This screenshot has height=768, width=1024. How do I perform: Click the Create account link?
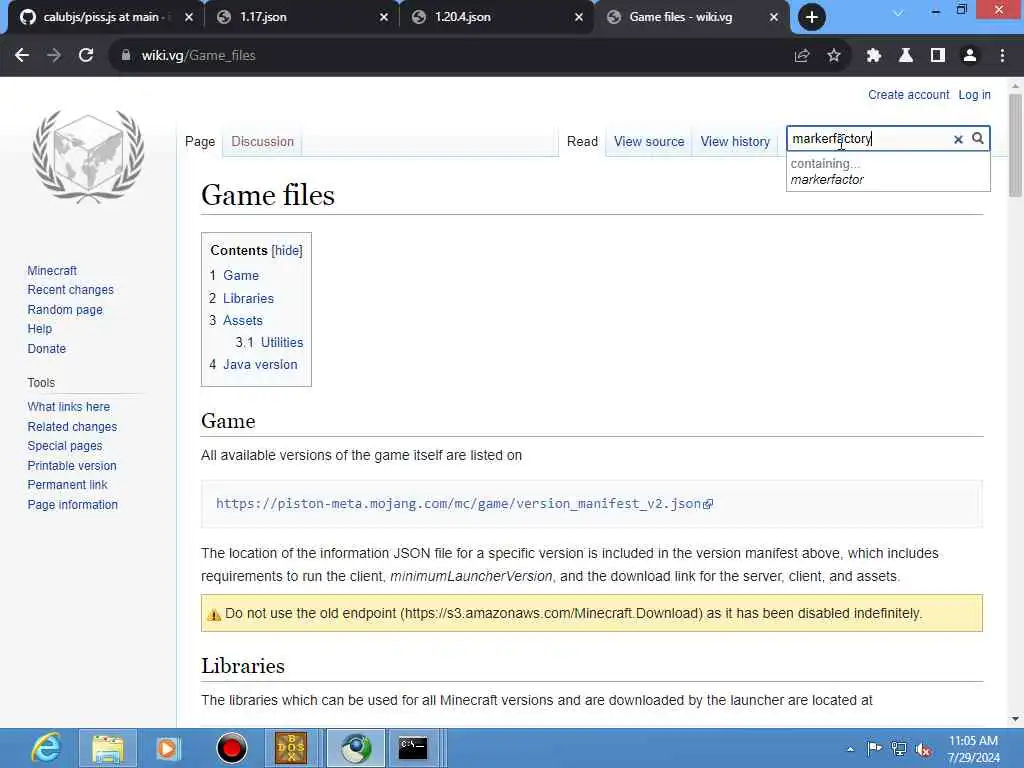(x=908, y=95)
